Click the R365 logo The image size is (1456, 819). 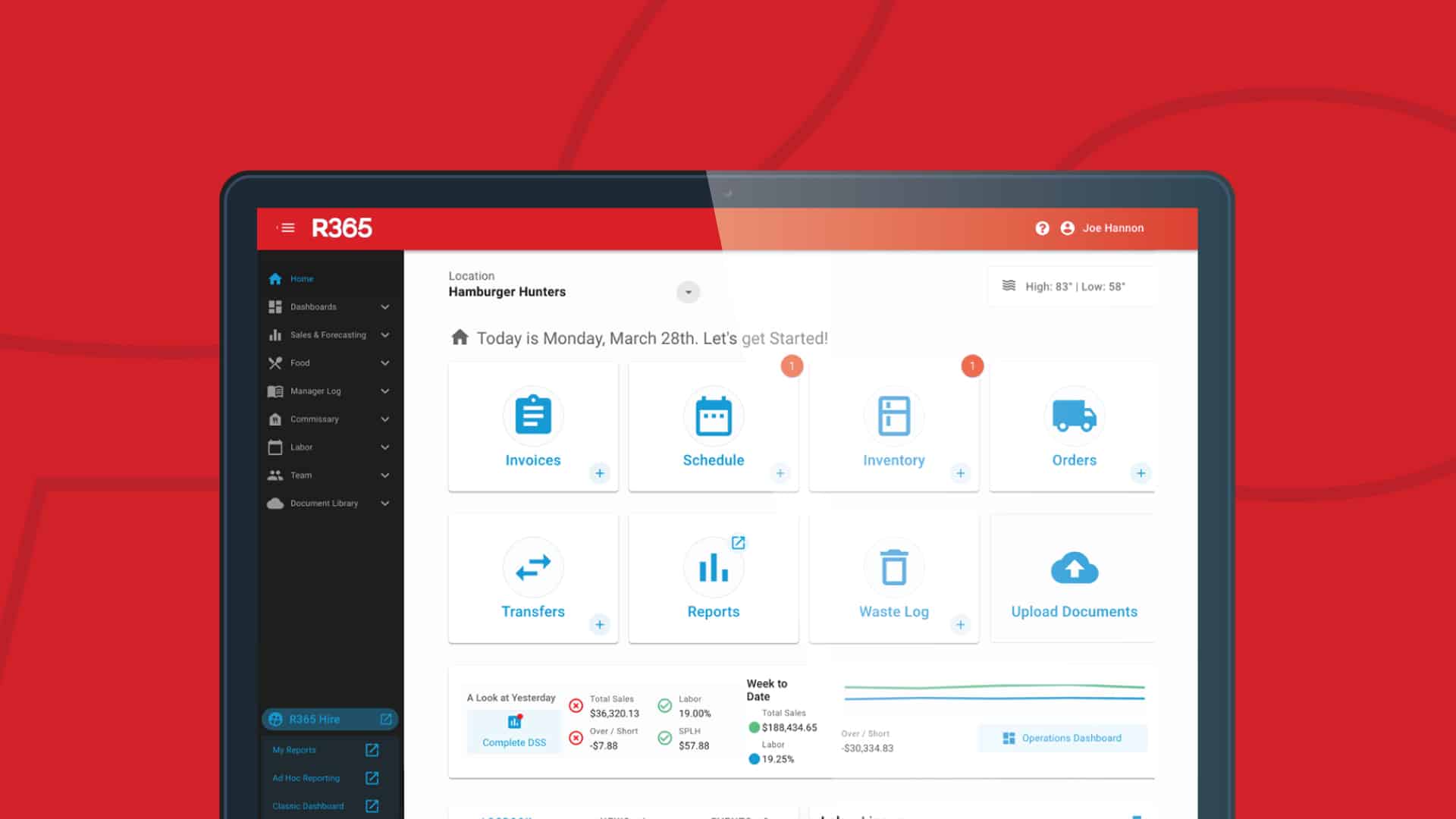click(x=342, y=228)
